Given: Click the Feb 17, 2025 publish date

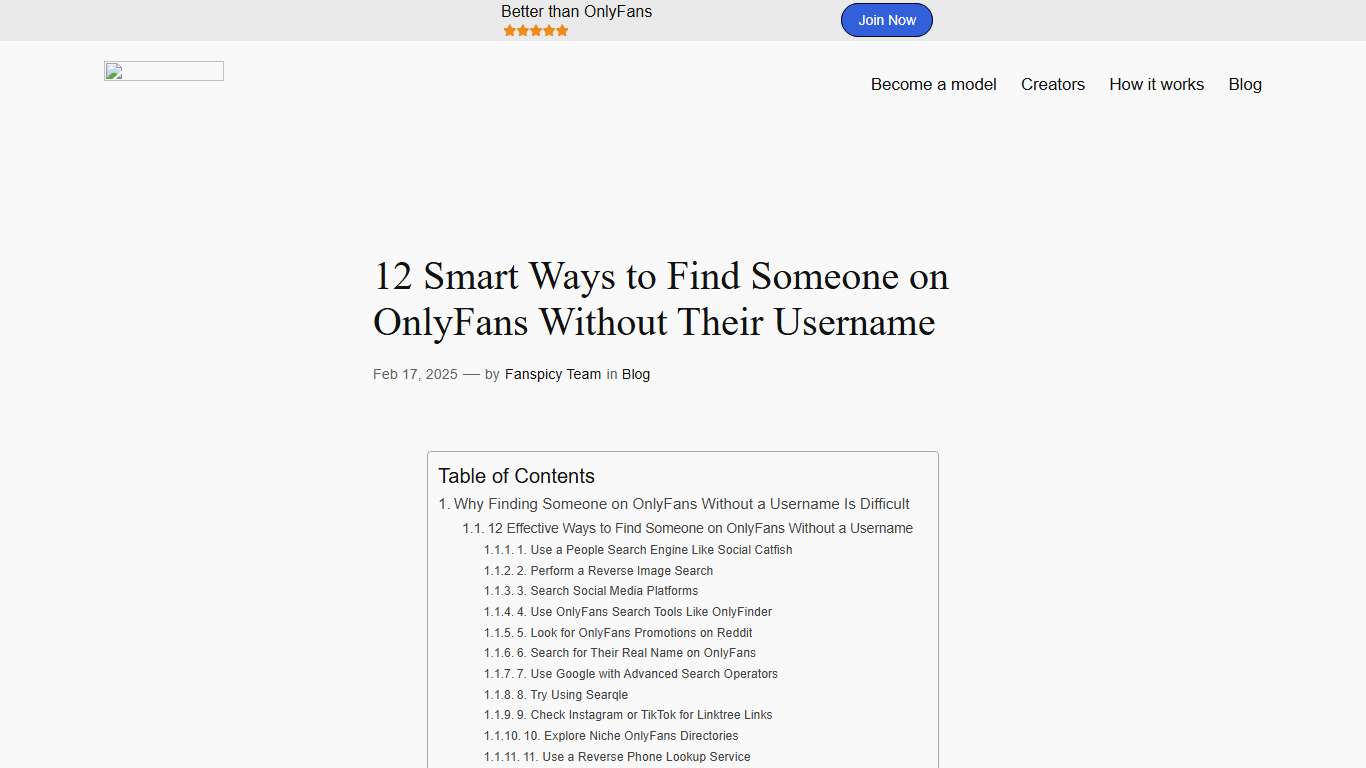Looking at the screenshot, I should pos(415,374).
